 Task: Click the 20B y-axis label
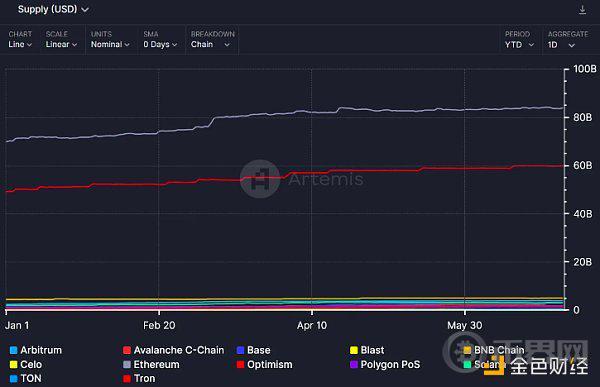[x=582, y=262]
